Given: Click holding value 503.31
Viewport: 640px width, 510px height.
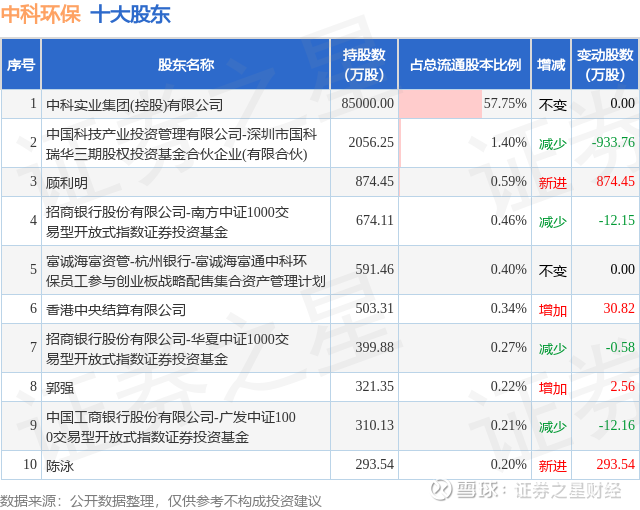Looking at the screenshot, I should click(x=374, y=308).
